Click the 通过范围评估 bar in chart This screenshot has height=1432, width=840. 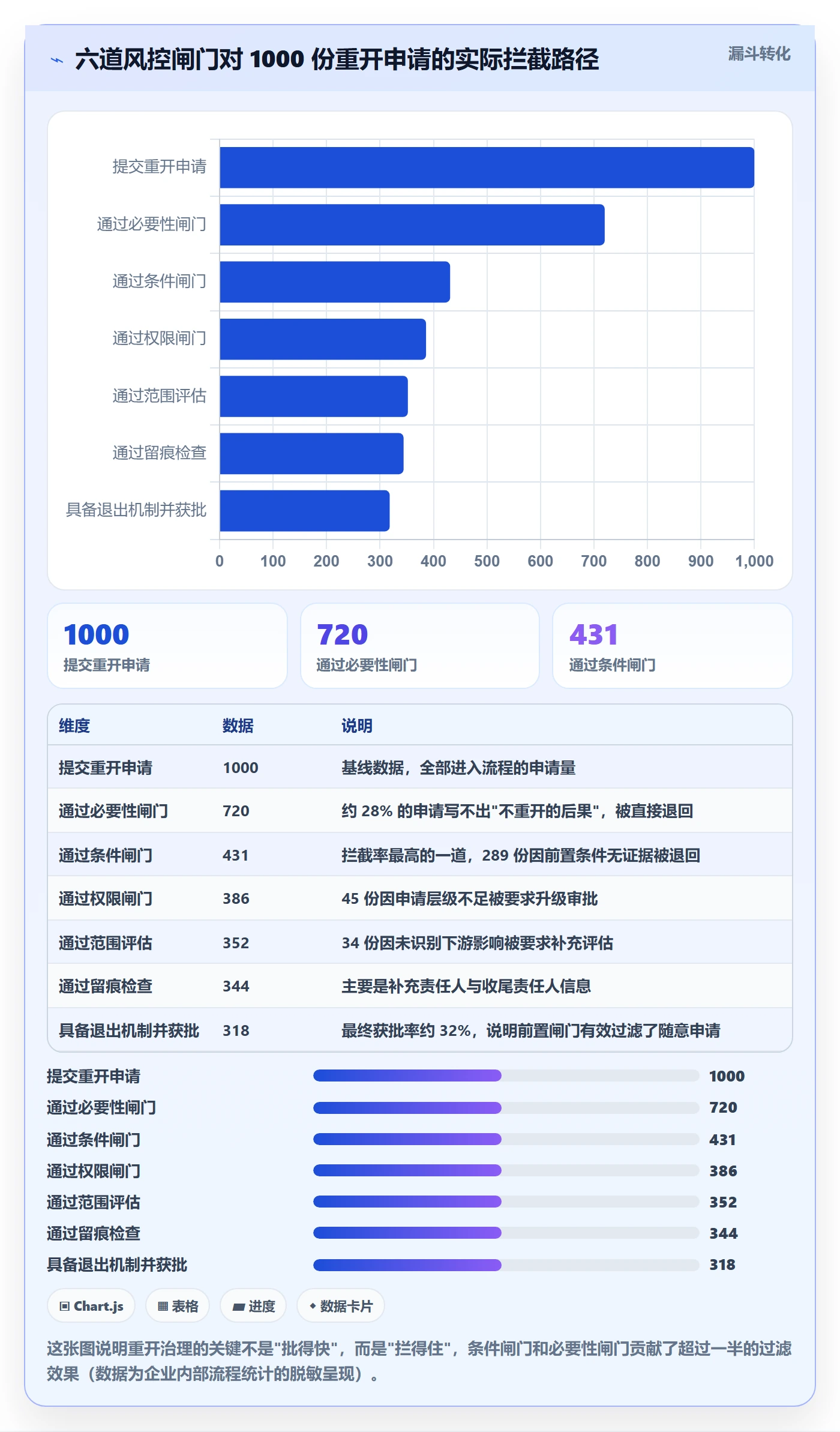point(314,396)
